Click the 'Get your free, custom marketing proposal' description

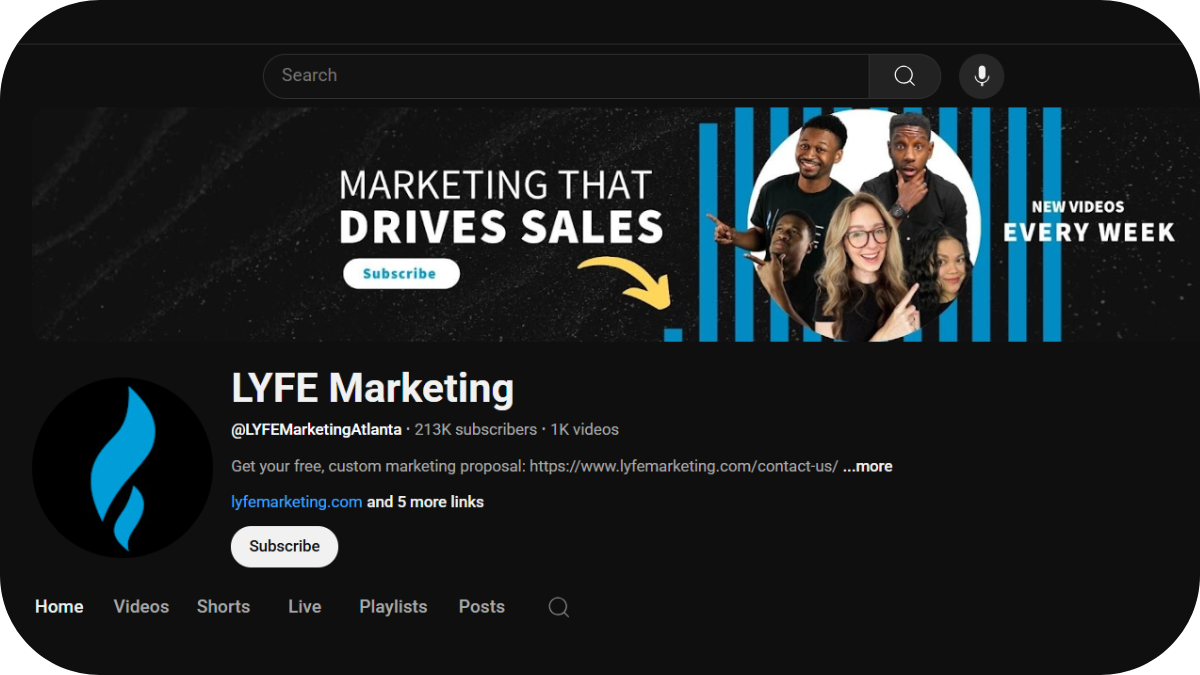point(534,466)
